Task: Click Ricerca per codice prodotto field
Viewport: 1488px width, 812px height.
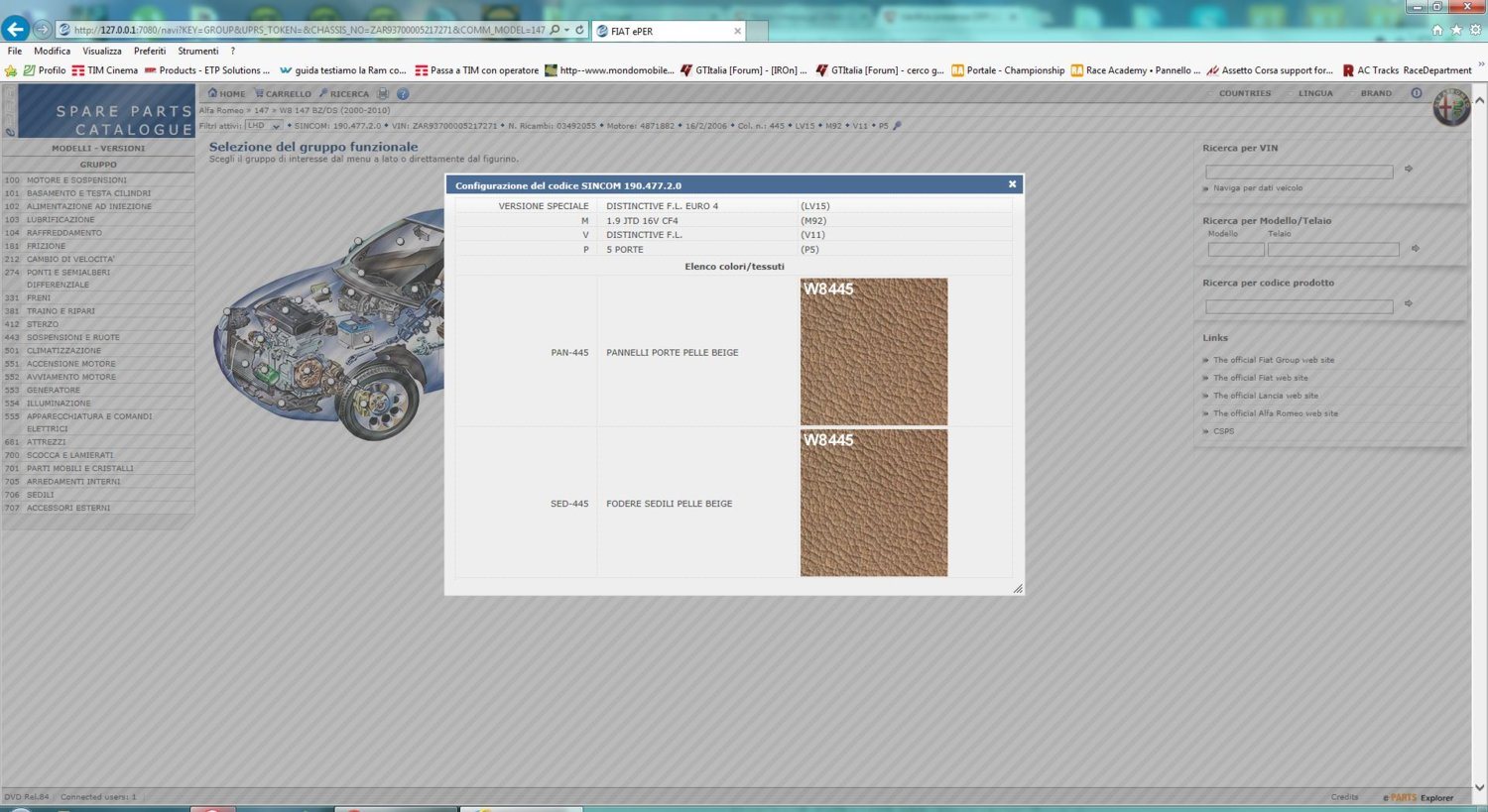Action: click(1299, 306)
